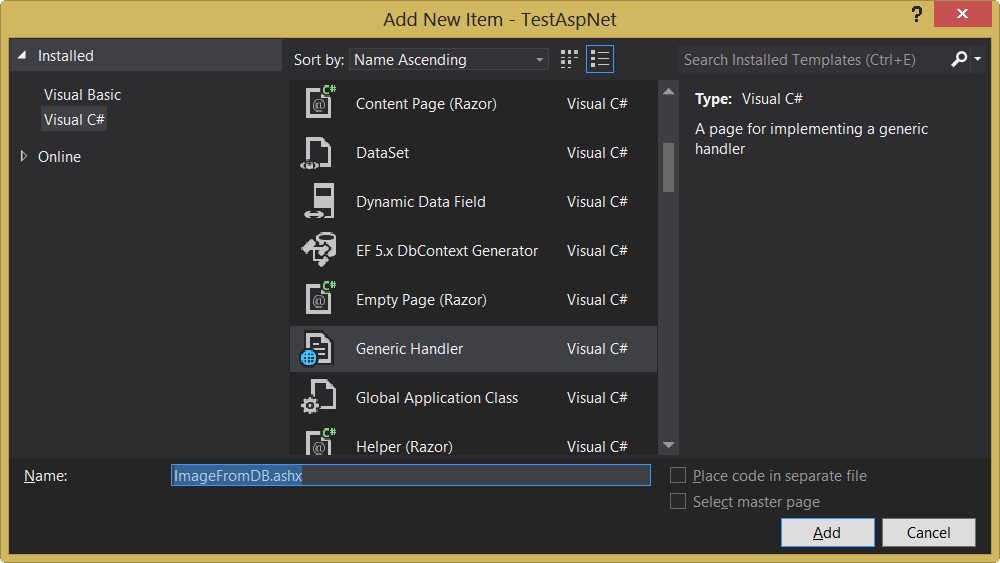The height and width of the screenshot is (563, 1000).
Task: Select the Dynamic Data Field name text
Action: 420,201
